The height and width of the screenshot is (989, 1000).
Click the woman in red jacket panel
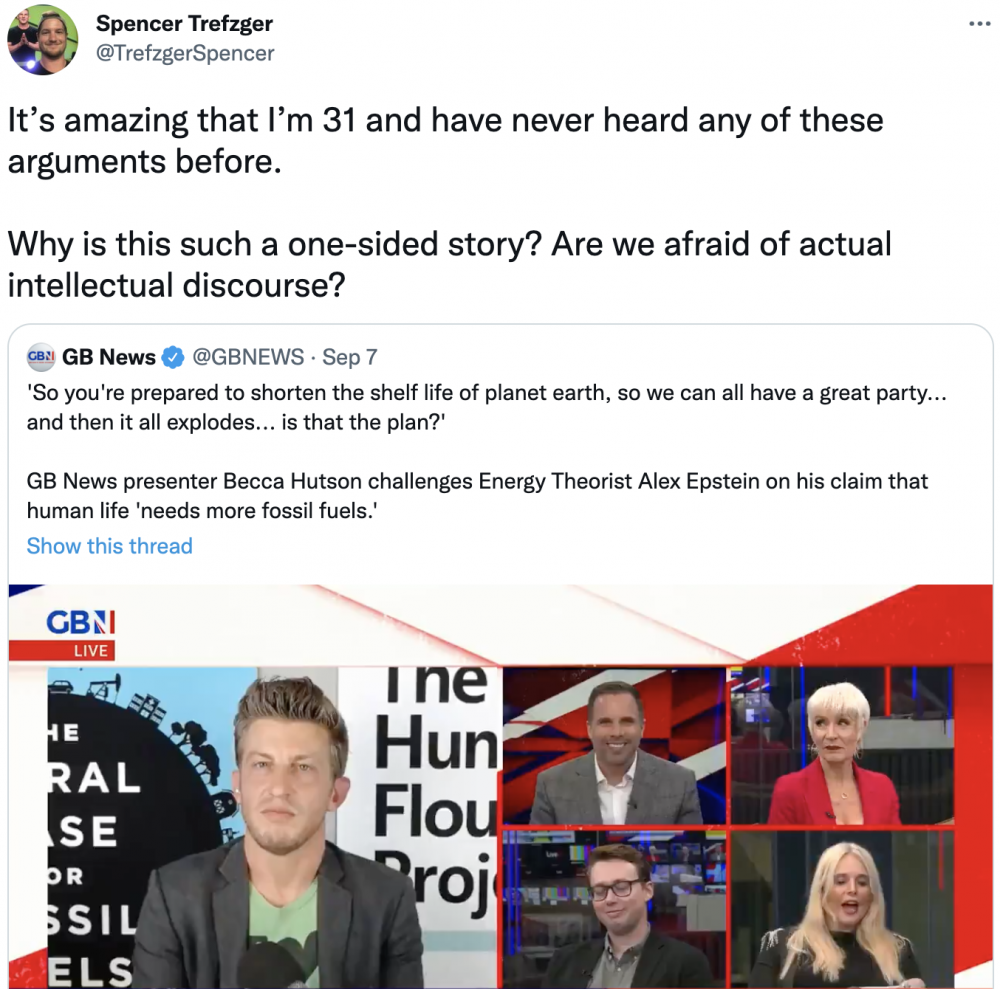pos(842,746)
